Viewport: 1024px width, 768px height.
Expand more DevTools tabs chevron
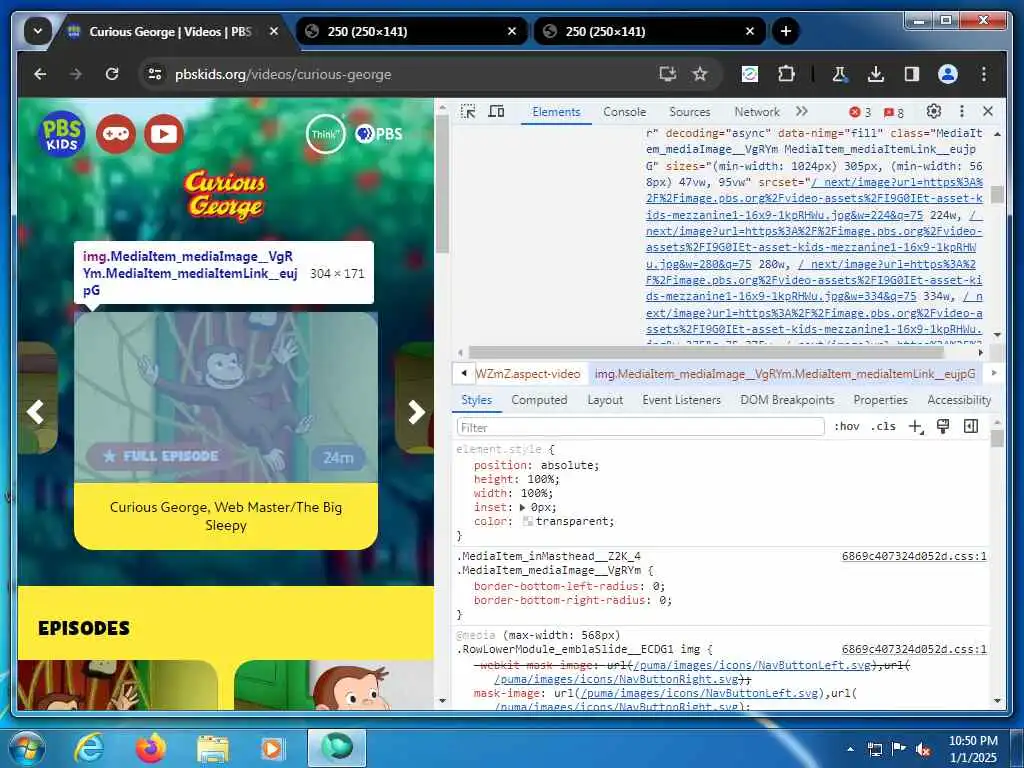802,112
